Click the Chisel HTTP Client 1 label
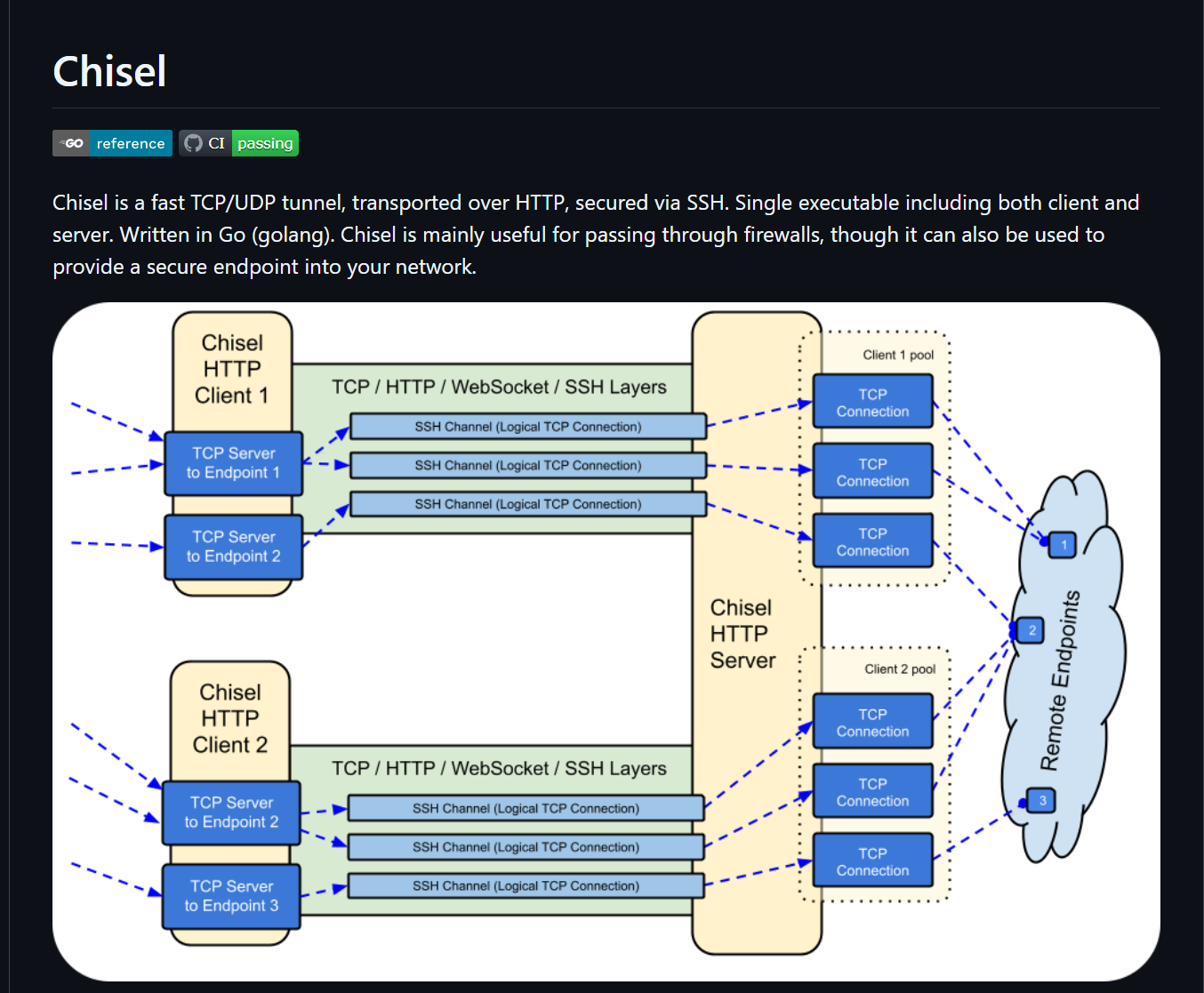Viewport: 1204px width, 993px height. pos(232,369)
